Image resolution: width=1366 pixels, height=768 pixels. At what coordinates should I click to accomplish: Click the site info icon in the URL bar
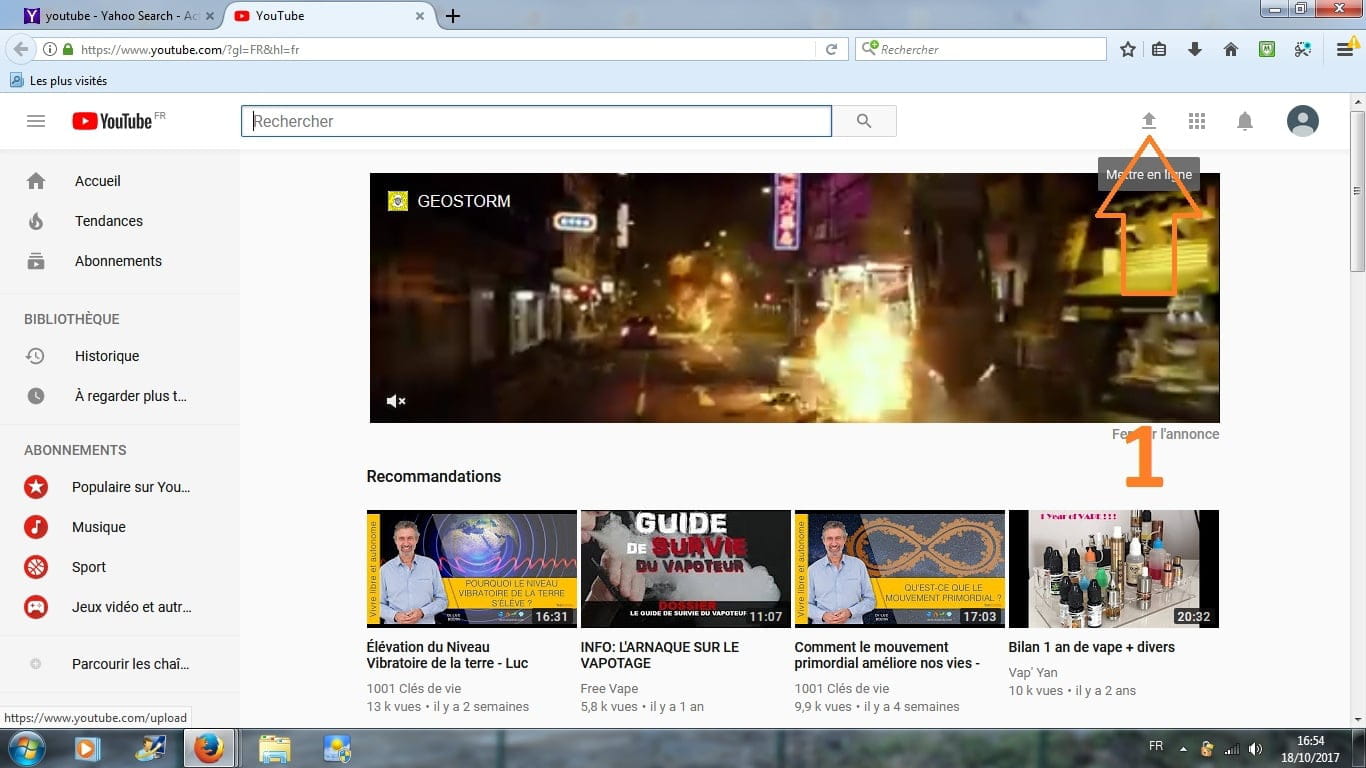(x=50, y=49)
